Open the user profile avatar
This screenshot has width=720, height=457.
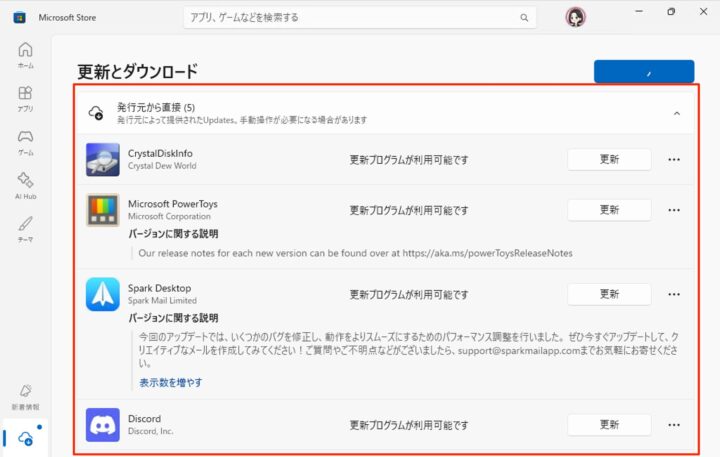pos(575,17)
